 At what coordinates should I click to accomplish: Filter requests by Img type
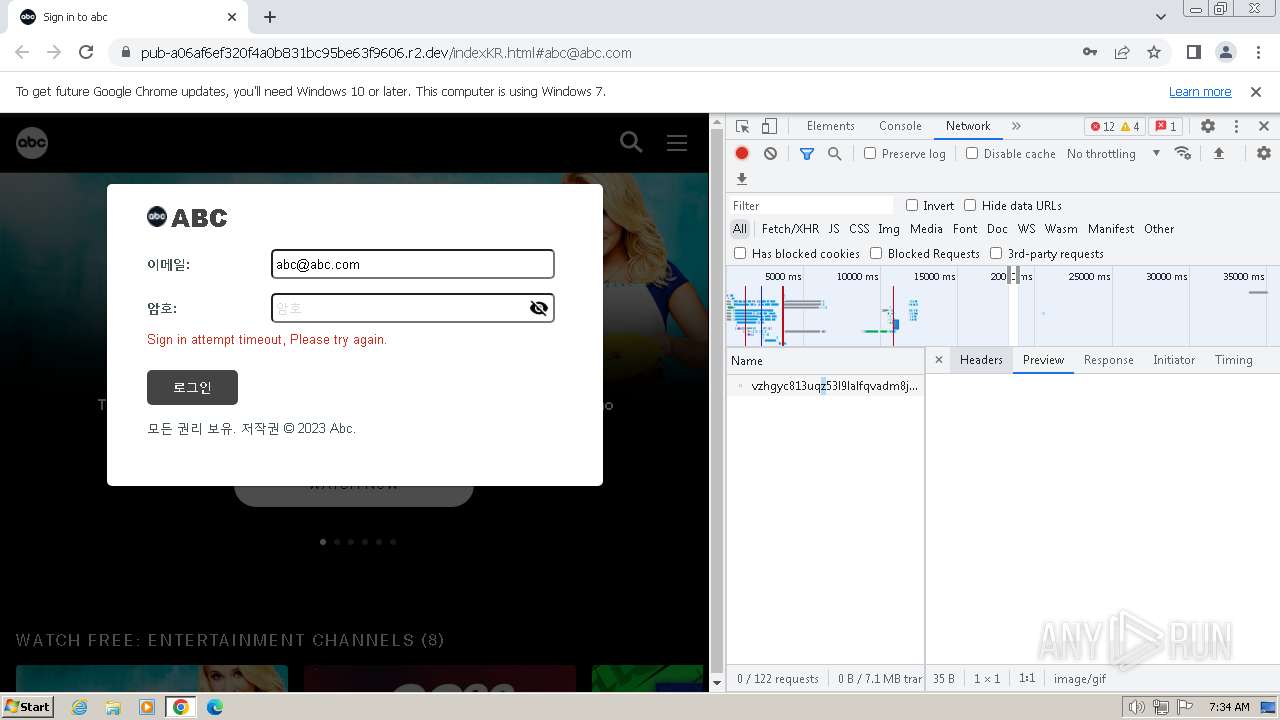(x=889, y=229)
